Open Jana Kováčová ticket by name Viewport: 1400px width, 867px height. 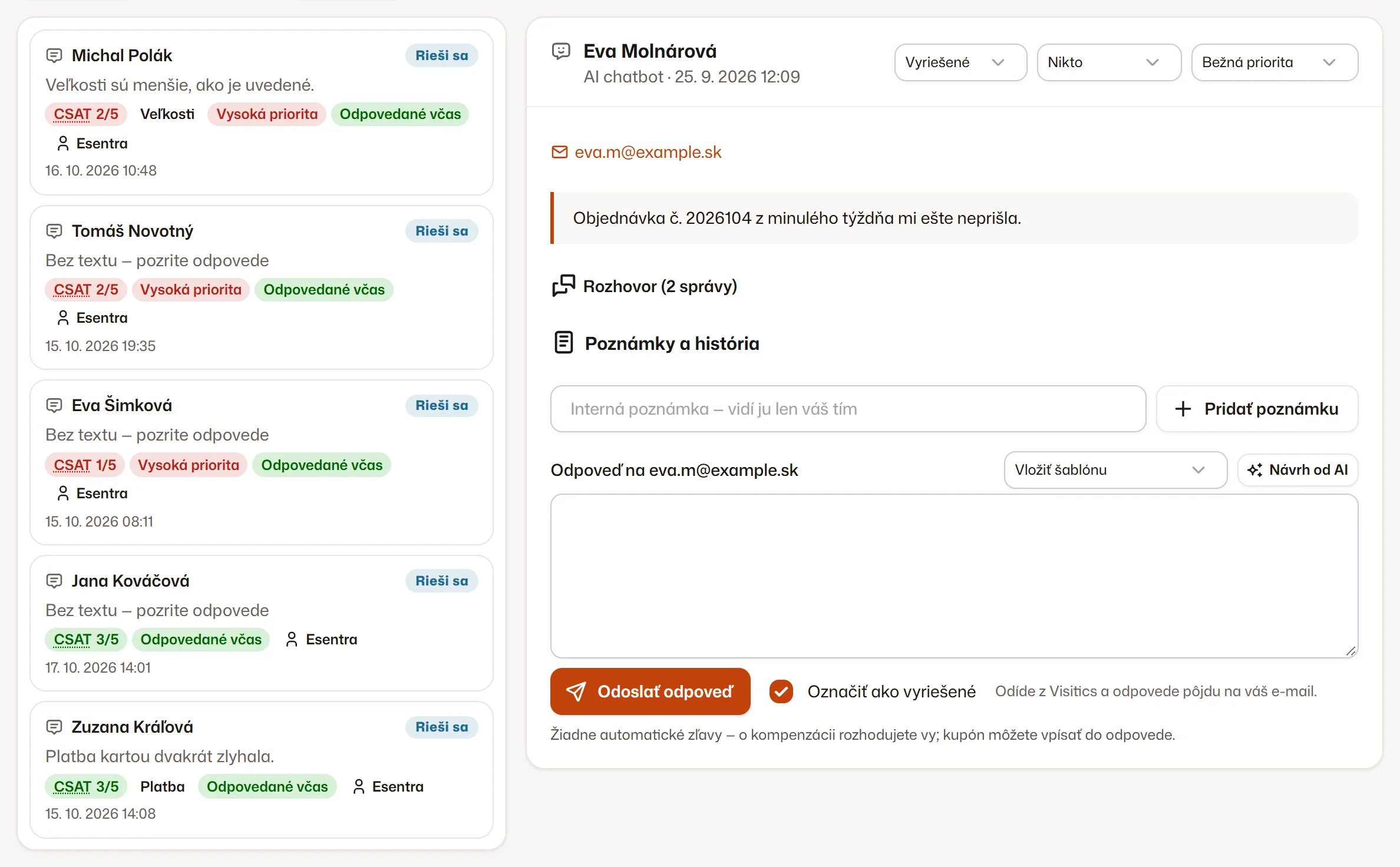click(130, 581)
